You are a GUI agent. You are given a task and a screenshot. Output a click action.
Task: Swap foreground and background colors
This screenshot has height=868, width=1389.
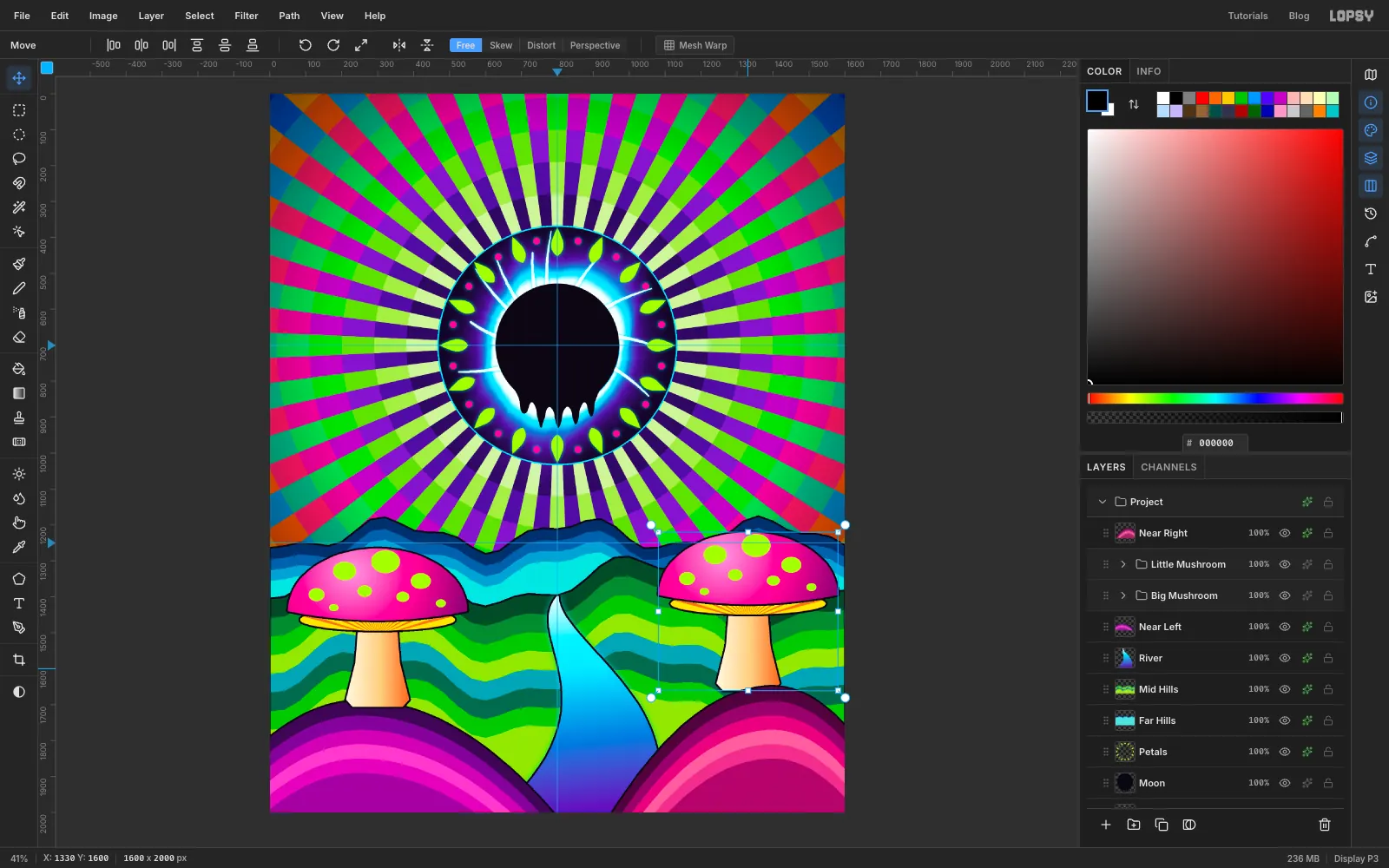[1134, 104]
